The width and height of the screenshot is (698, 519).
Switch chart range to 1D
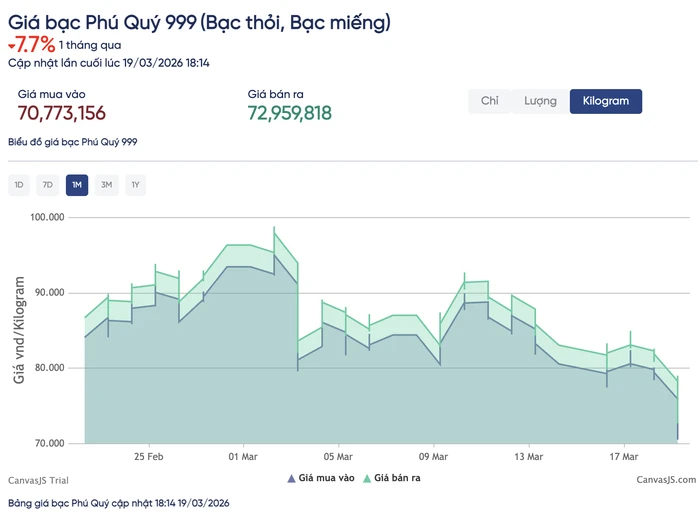click(19, 185)
